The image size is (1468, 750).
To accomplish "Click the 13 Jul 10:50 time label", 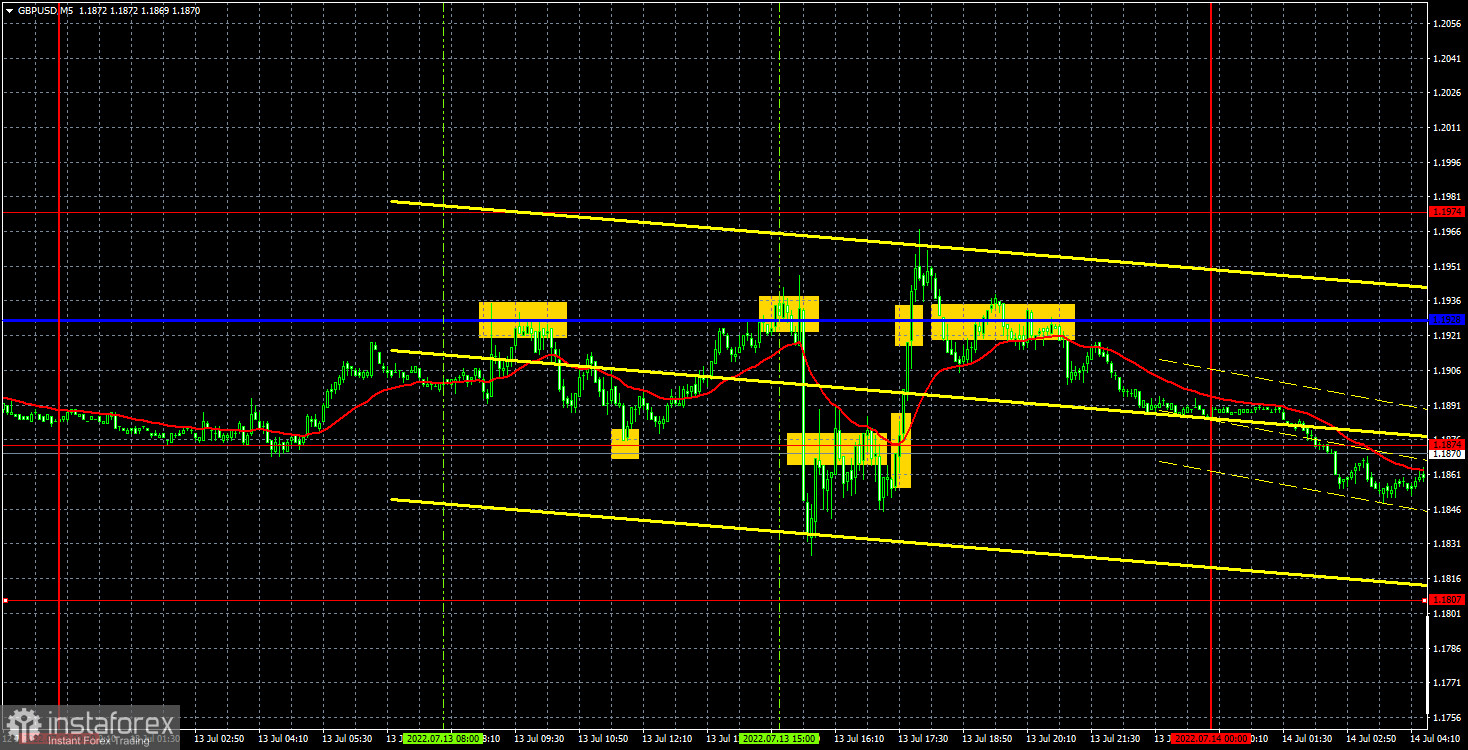I will click(x=603, y=739).
